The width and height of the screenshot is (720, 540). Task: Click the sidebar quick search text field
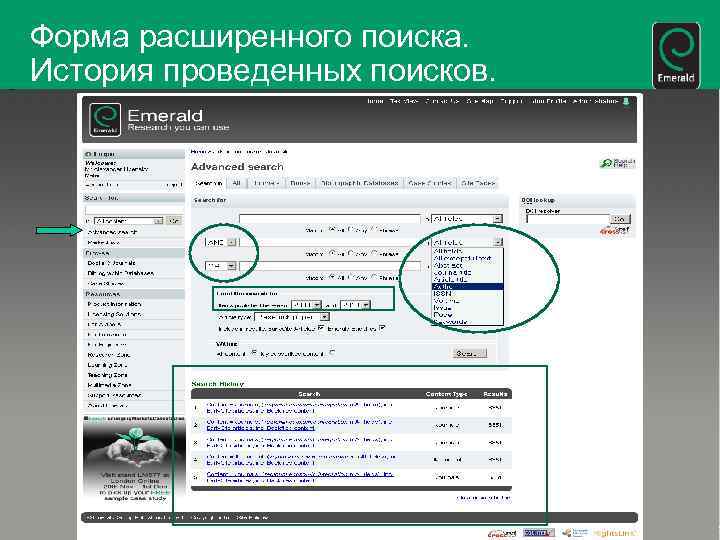point(133,210)
